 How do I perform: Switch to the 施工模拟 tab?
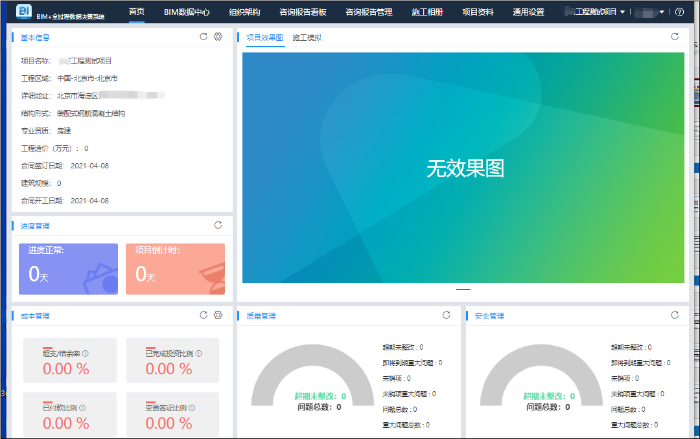[307, 37]
